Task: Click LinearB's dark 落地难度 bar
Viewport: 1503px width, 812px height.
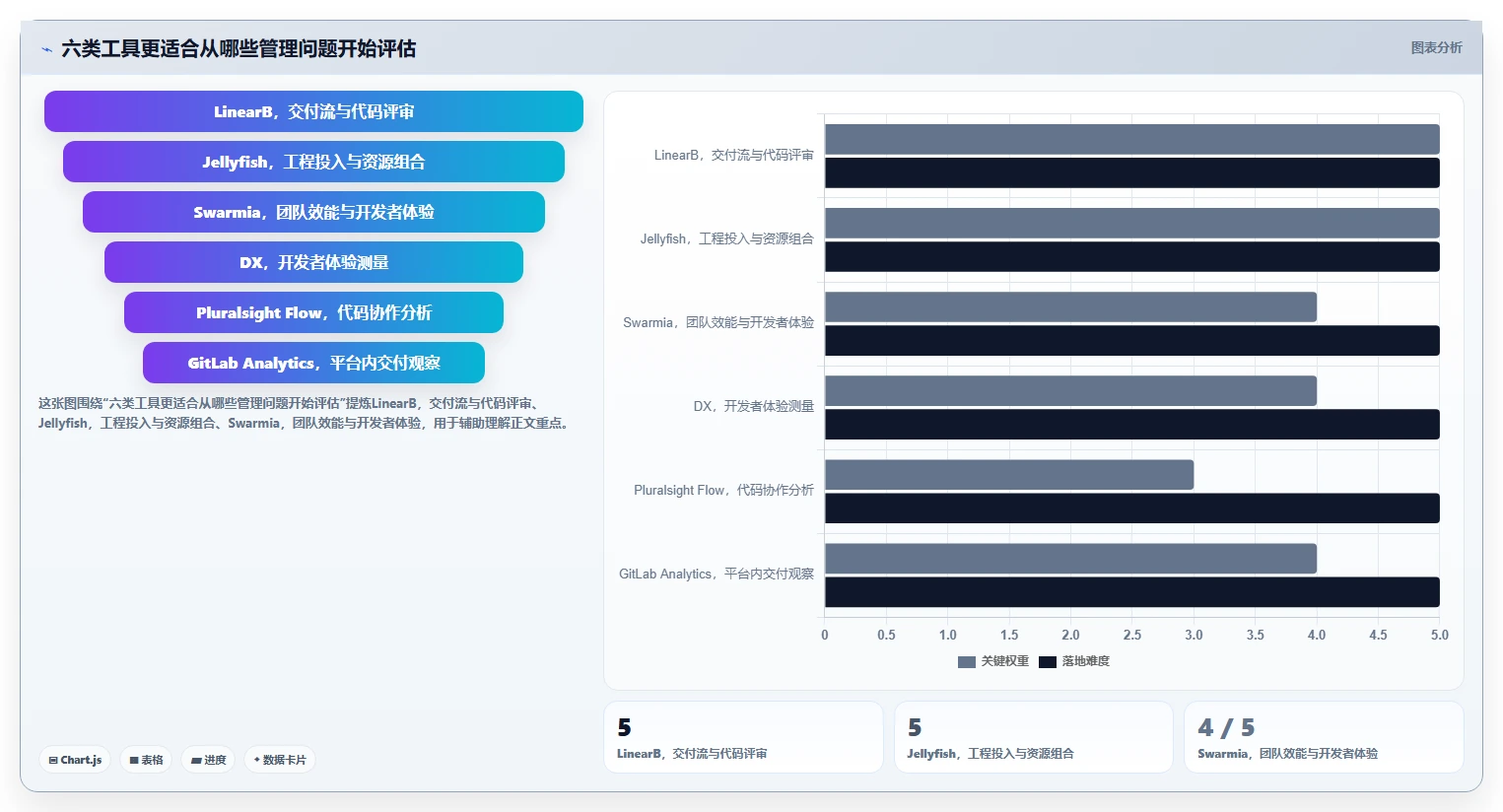Action: click(x=1131, y=172)
